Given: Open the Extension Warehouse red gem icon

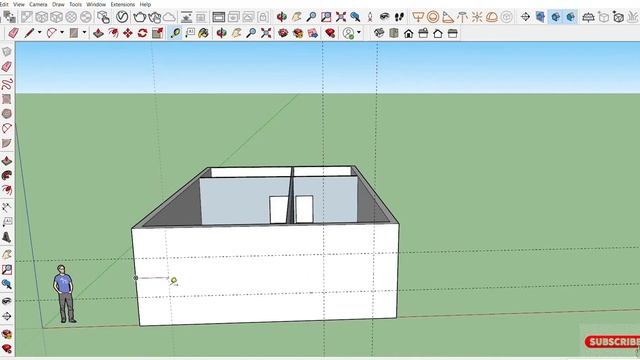Looking at the screenshot, I should point(330,33).
